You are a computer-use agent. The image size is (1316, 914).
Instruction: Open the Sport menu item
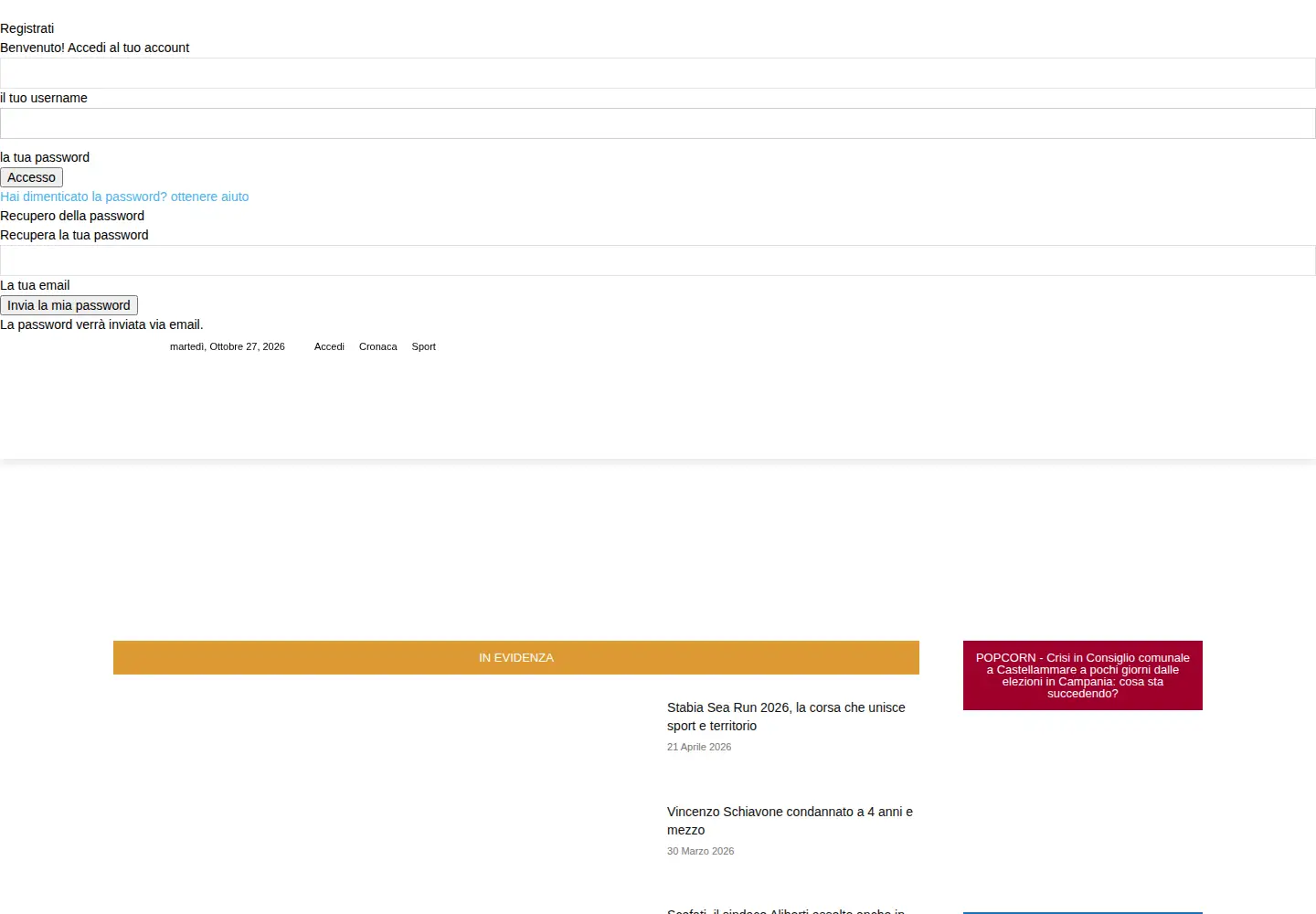423,346
